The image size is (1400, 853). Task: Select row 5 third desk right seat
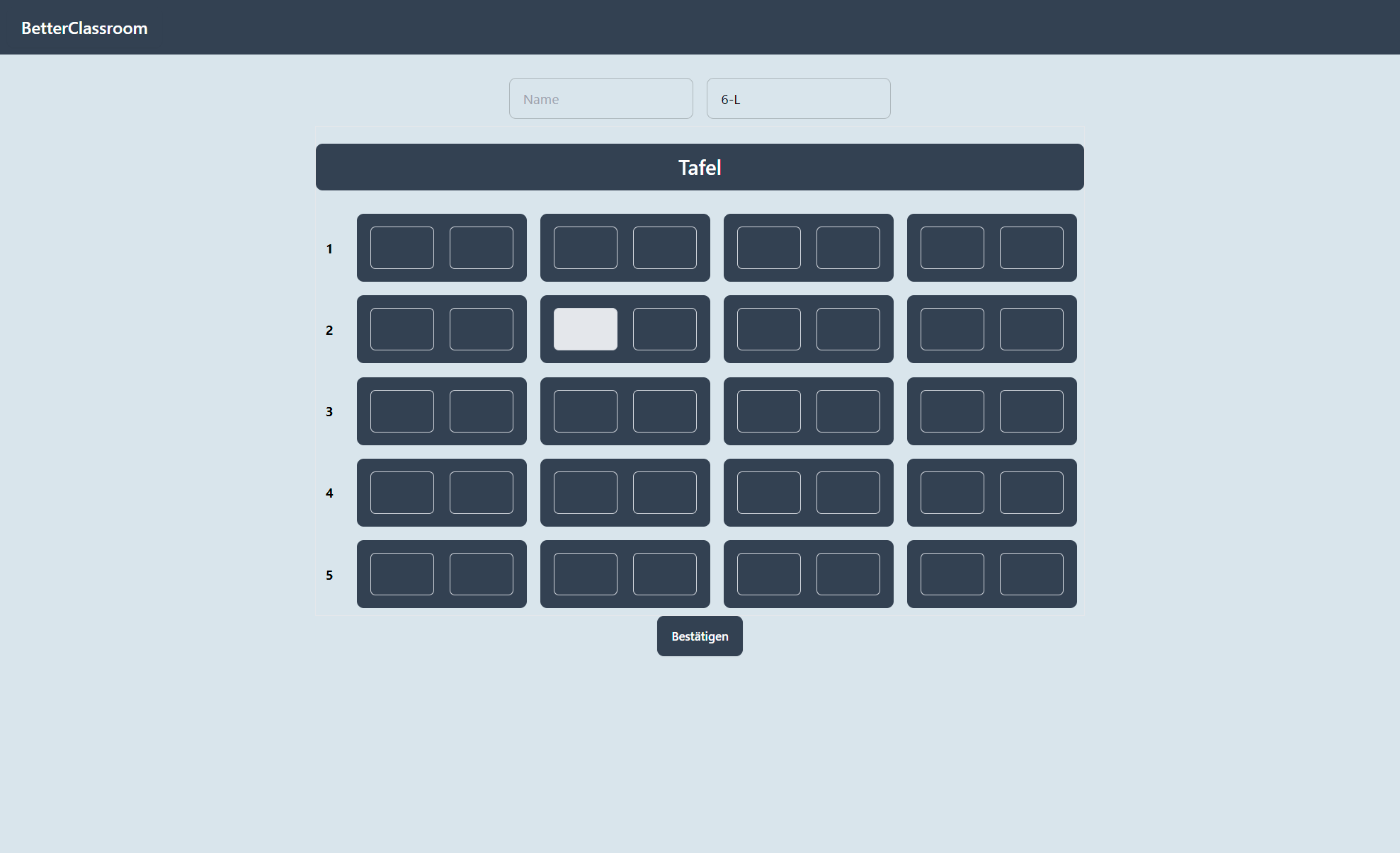click(848, 574)
